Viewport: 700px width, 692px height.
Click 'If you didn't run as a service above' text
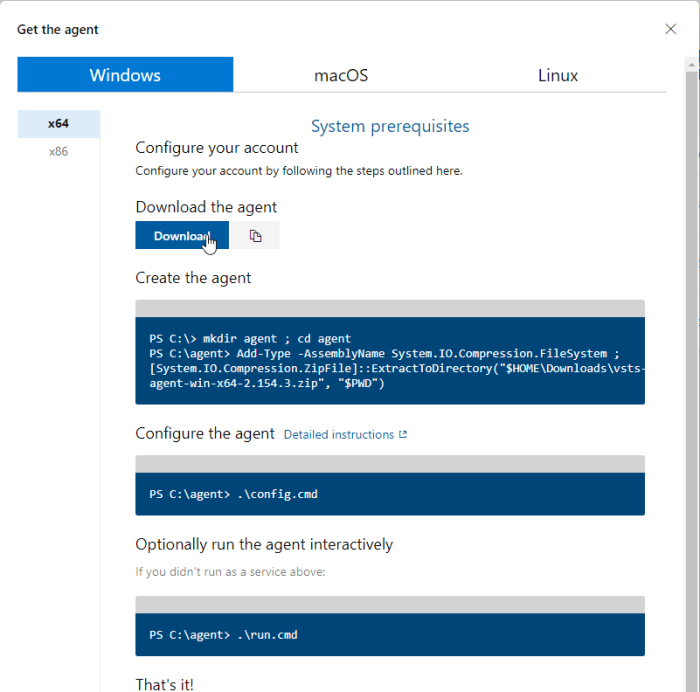[x=230, y=571]
